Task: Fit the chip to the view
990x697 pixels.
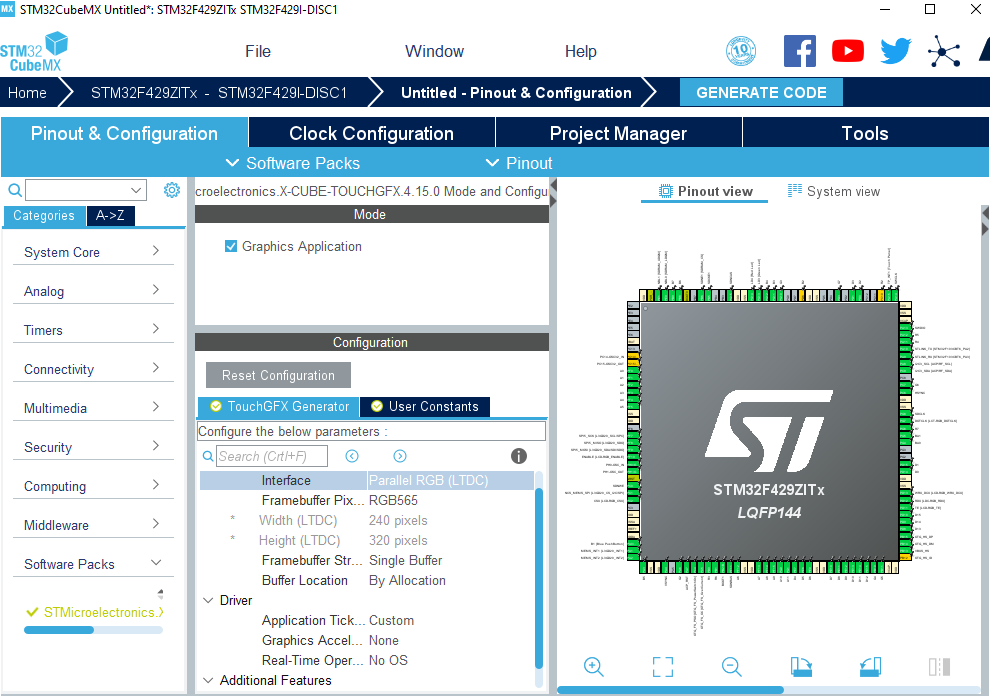Action: (662, 667)
